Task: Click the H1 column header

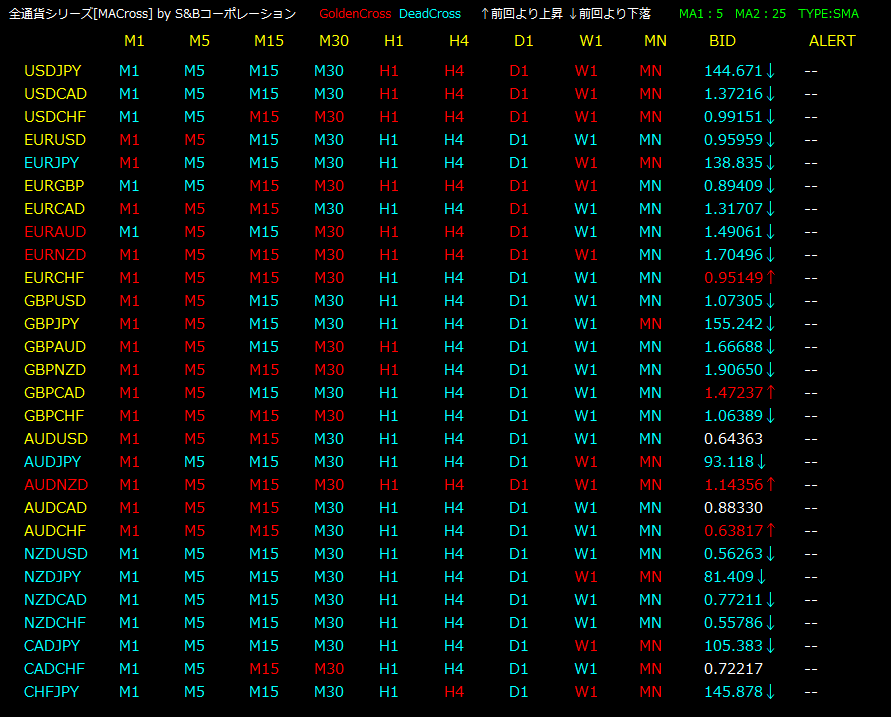Action: [x=393, y=41]
